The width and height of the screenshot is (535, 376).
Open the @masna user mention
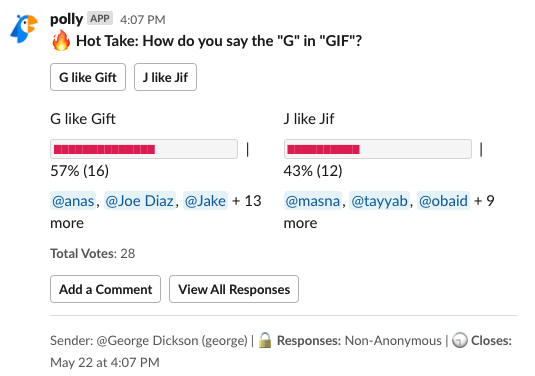click(313, 201)
